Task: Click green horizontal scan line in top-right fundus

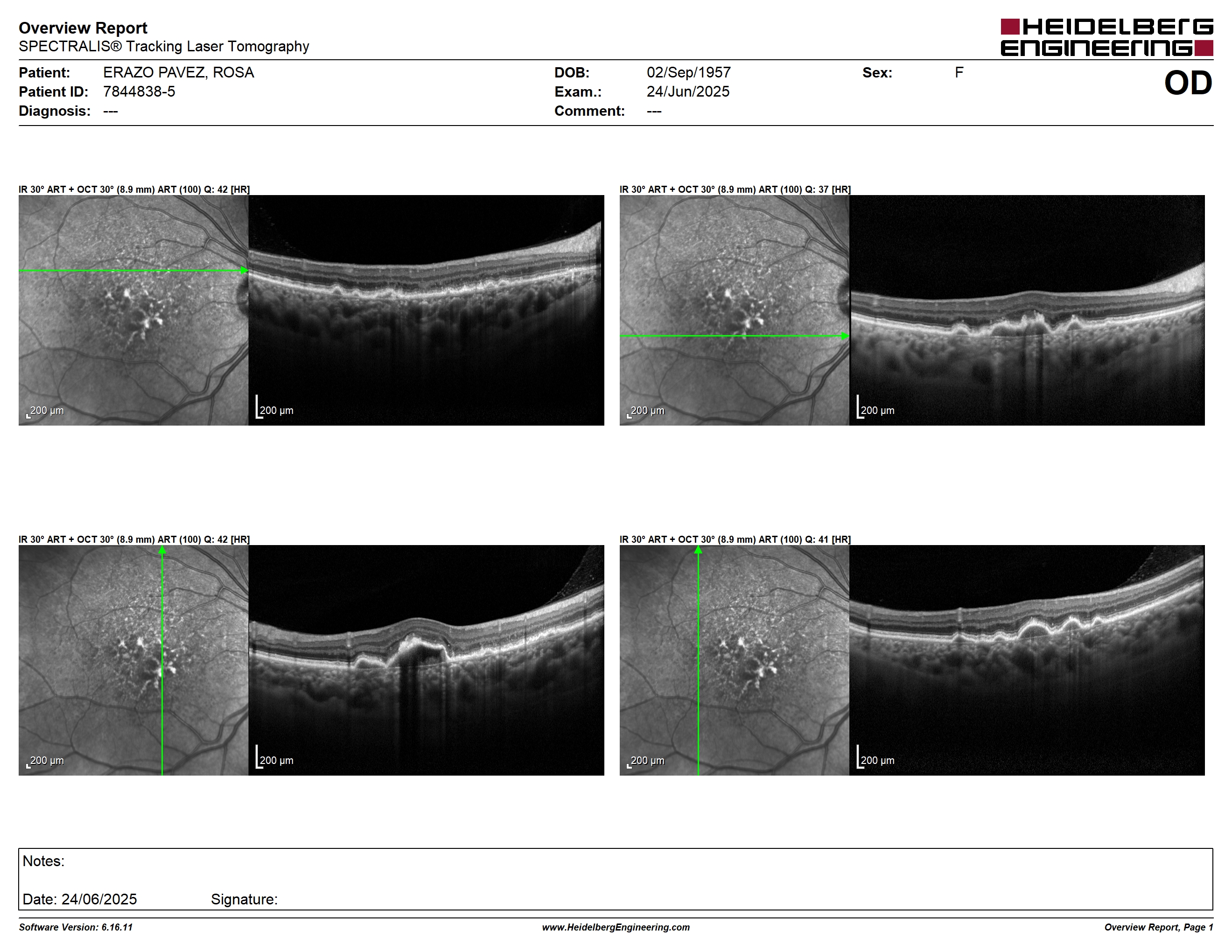Action: coord(734,336)
